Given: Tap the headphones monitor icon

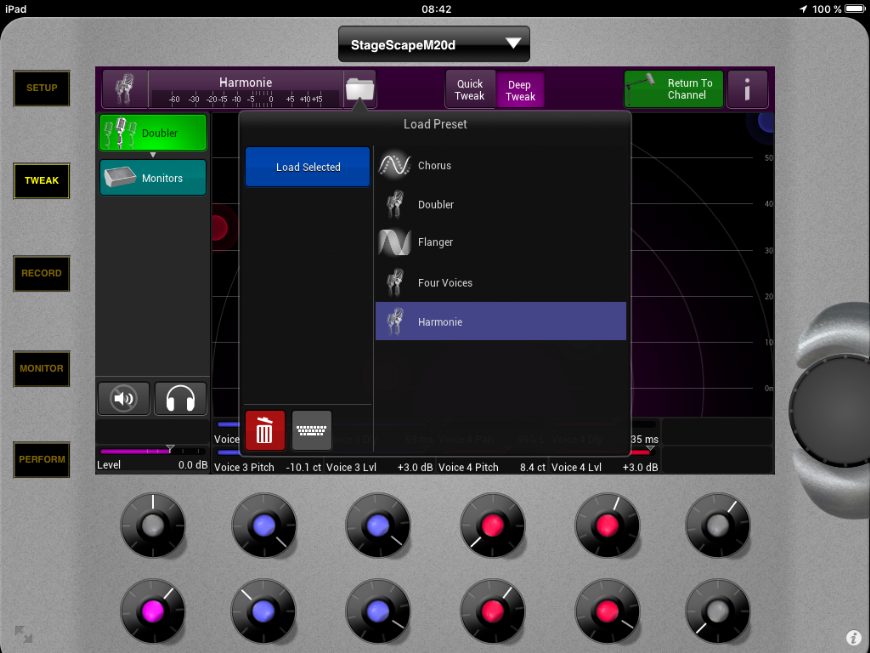Looking at the screenshot, I should coord(180,399).
